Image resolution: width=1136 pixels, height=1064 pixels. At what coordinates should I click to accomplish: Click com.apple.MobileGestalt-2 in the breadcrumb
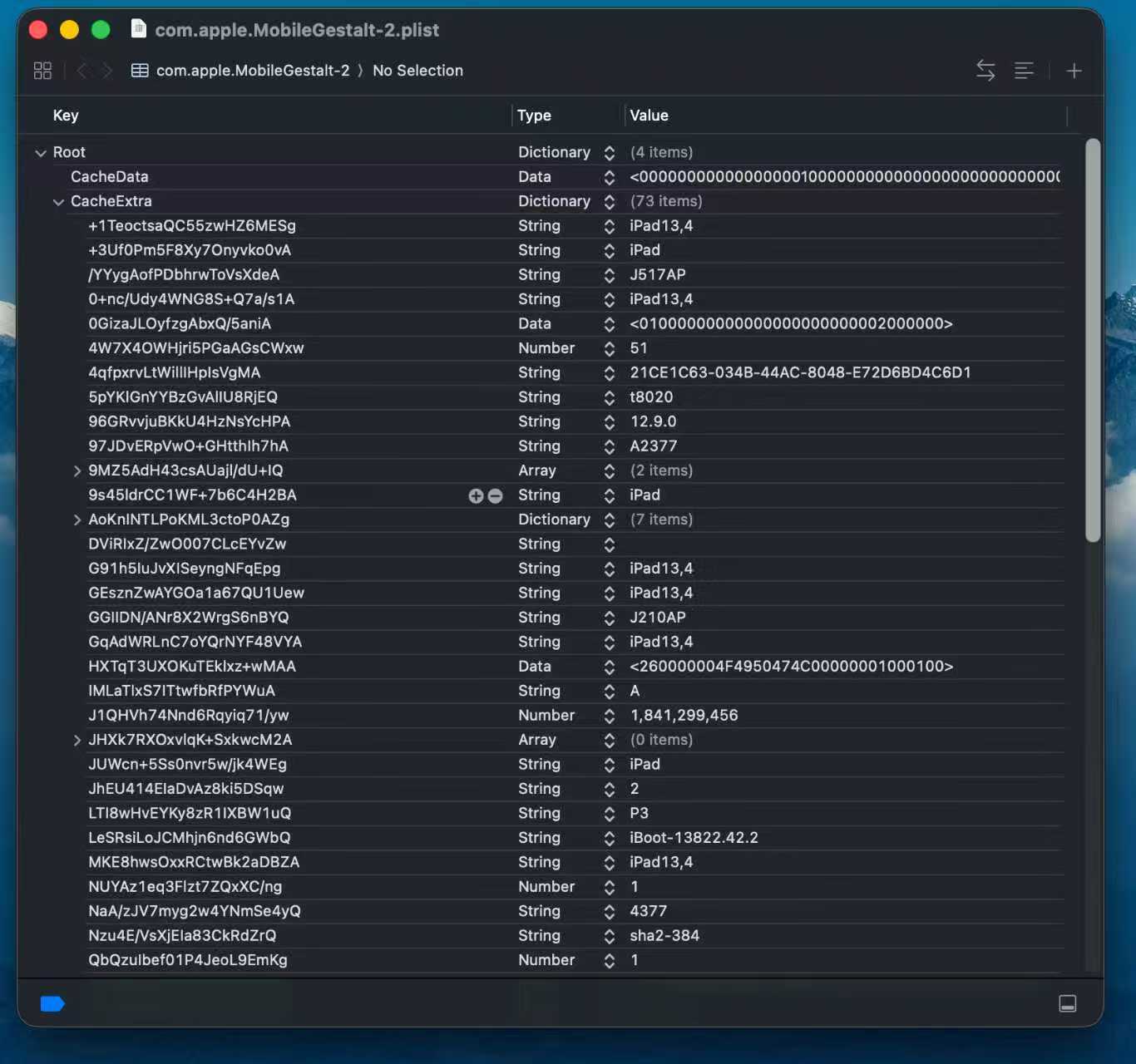(x=252, y=71)
